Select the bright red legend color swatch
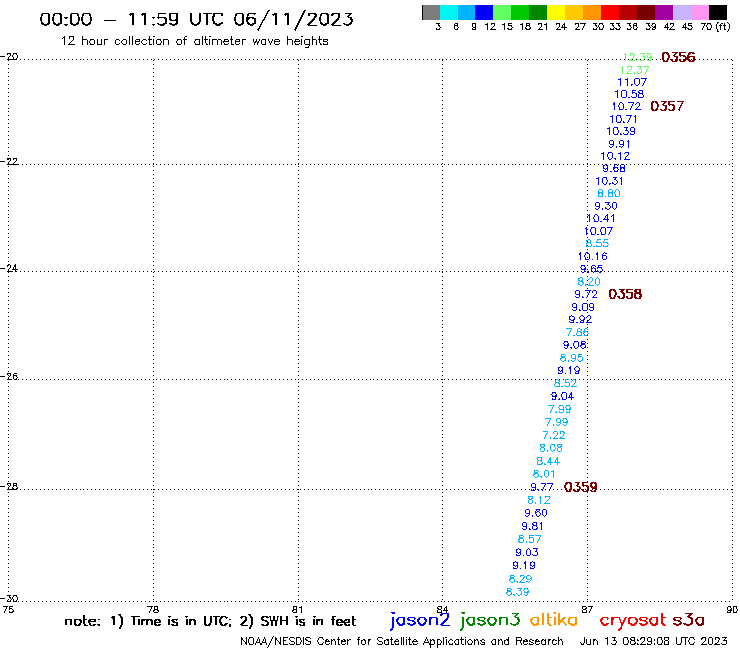 pyautogui.click(x=610, y=12)
